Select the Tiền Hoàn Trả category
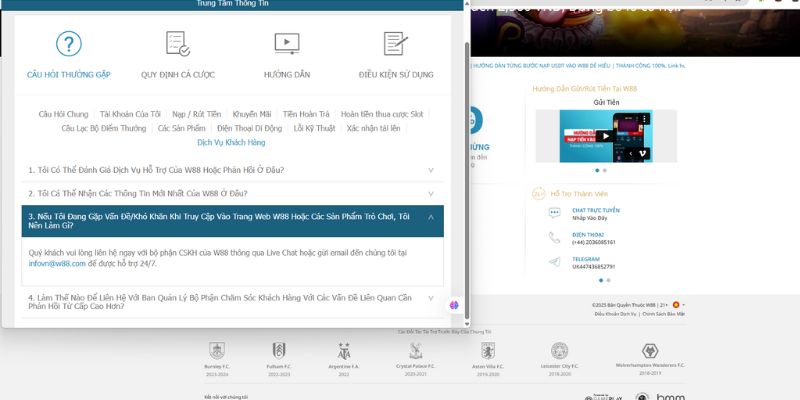Viewport: 800px width, 400px height. pyautogui.click(x=306, y=114)
